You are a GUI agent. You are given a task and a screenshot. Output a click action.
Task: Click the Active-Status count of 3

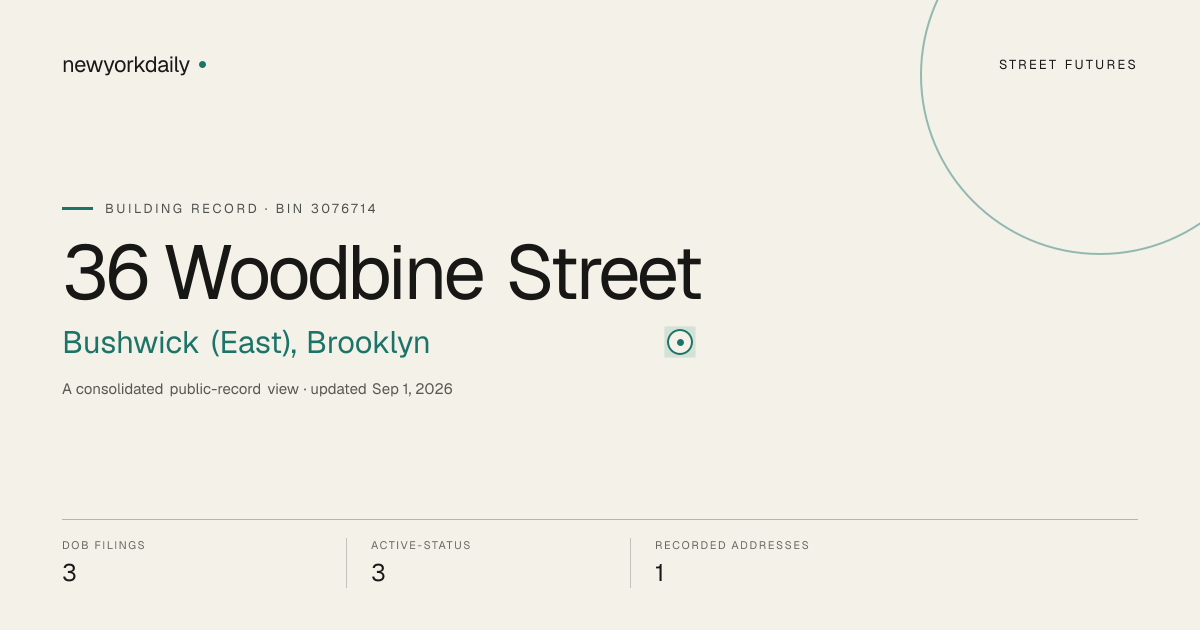378,573
